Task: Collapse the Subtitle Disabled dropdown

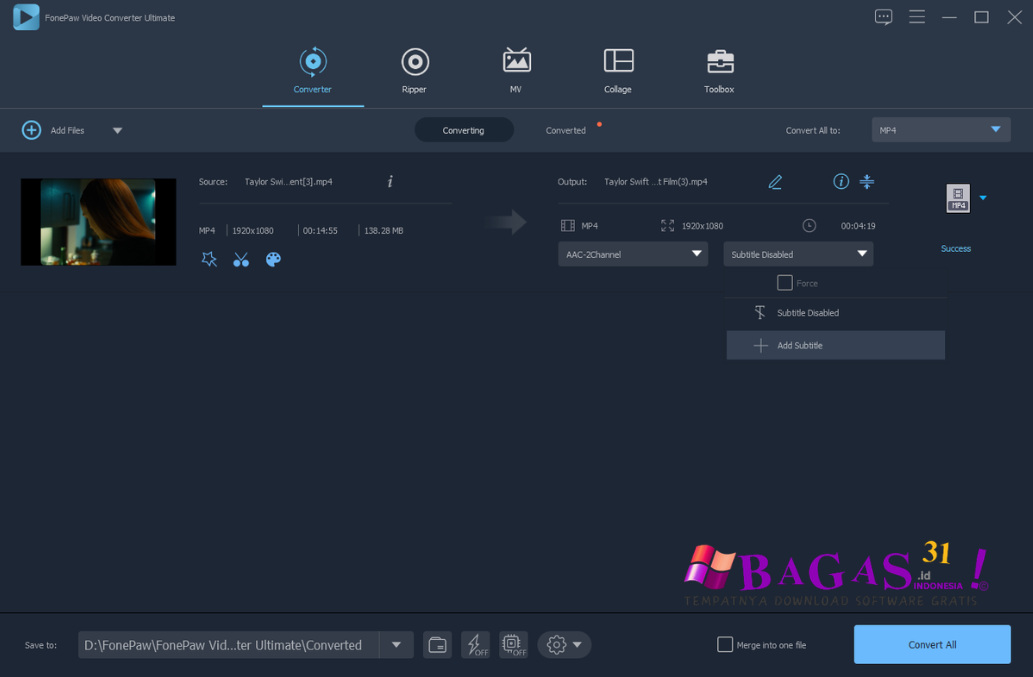Action: [x=798, y=254]
